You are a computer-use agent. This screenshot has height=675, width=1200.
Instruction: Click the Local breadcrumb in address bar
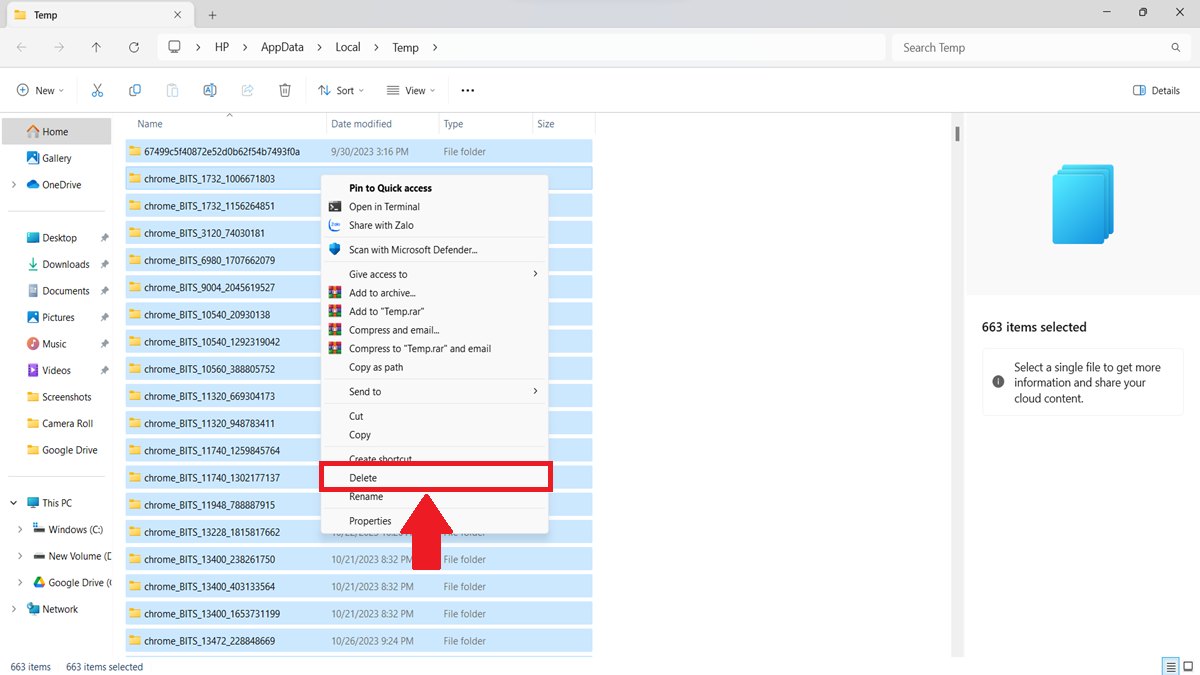pyautogui.click(x=348, y=47)
